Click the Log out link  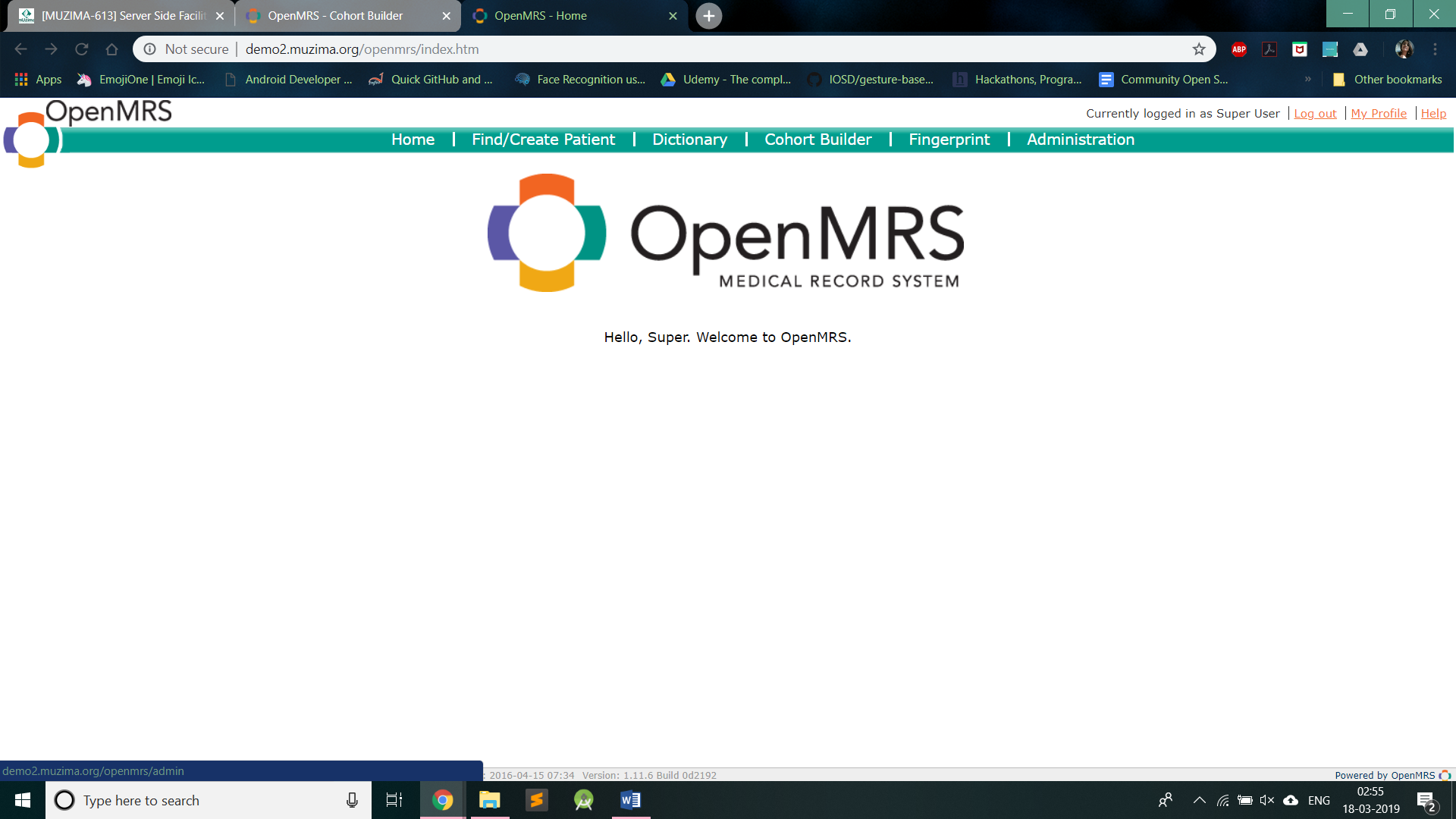[x=1316, y=113]
